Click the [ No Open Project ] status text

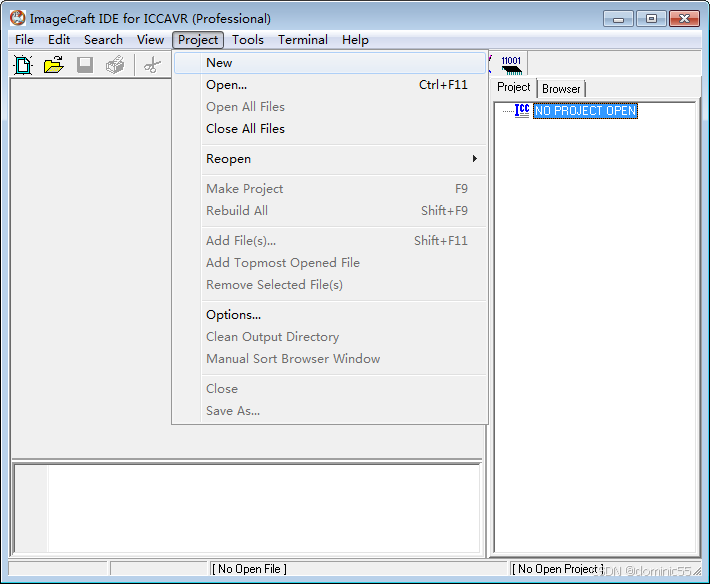[557, 569]
